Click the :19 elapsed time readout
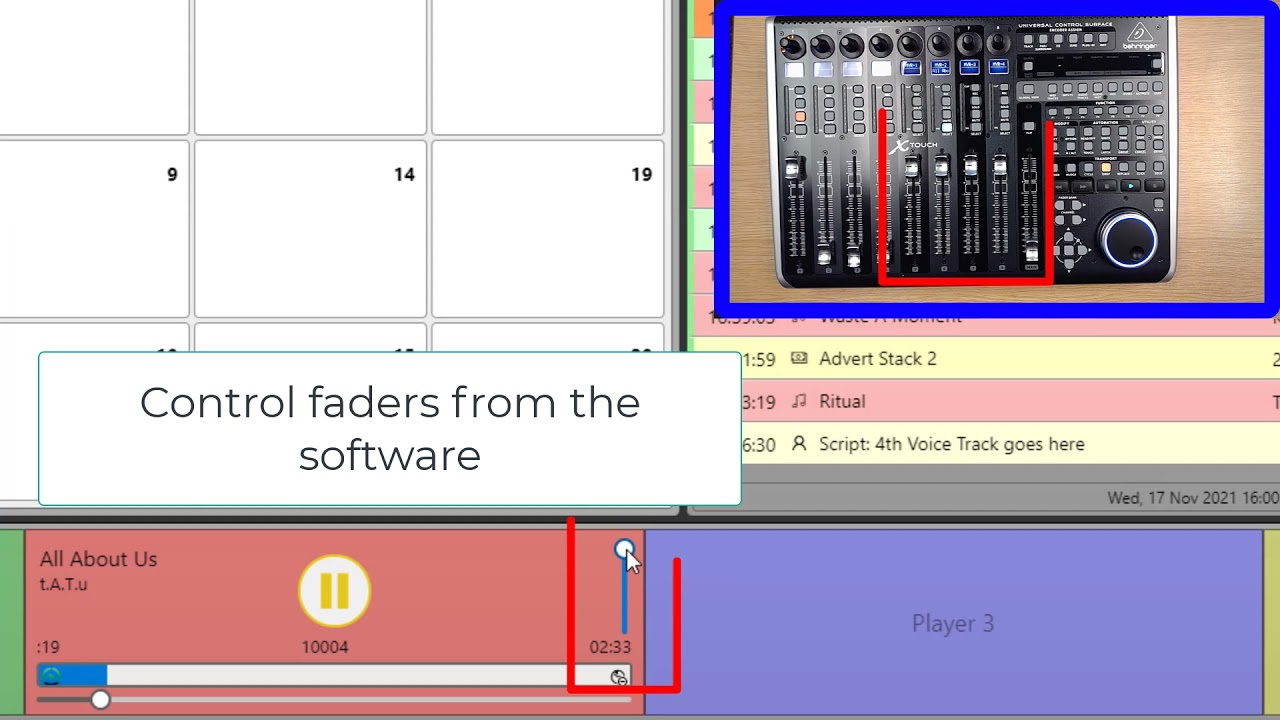The height and width of the screenshot is (720, 1280). coord(48,647)
